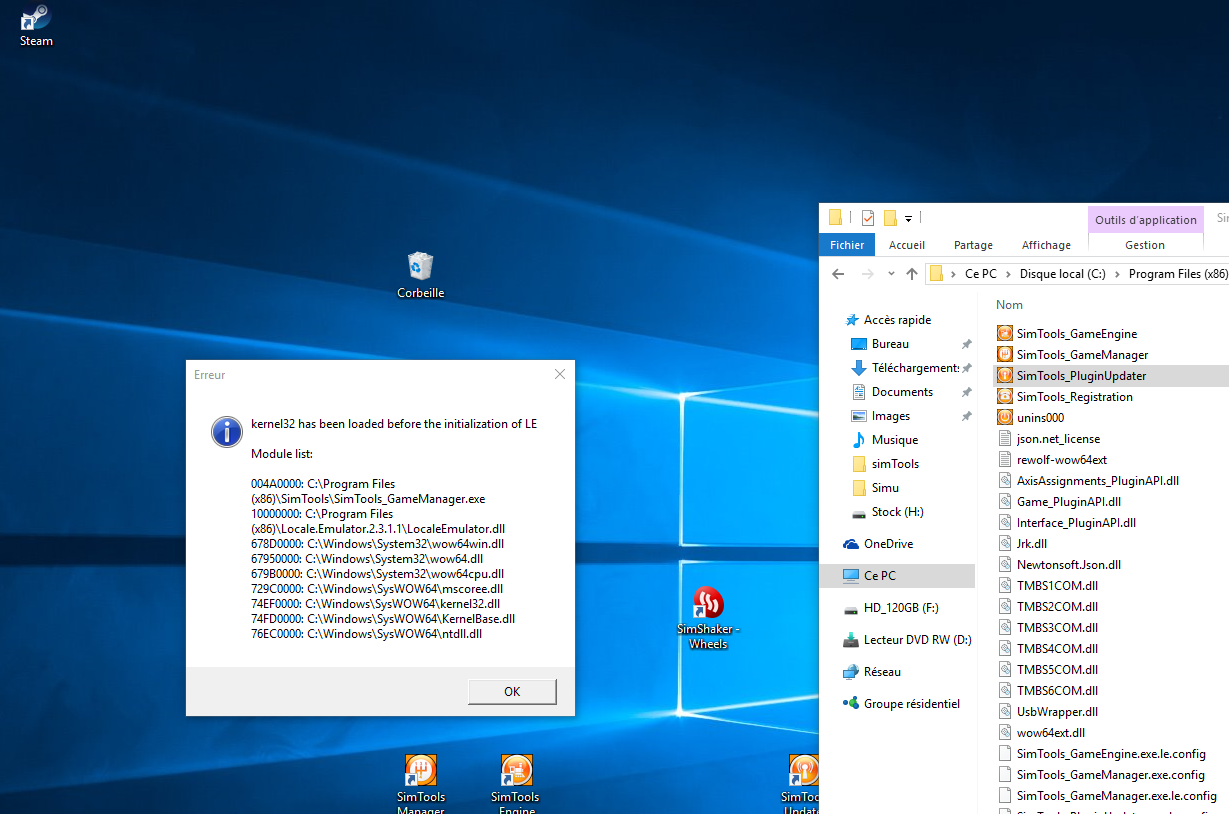1229x814 pixels.
Task: Switch to the Accueil ribbon tab
Action: (907, 245)
